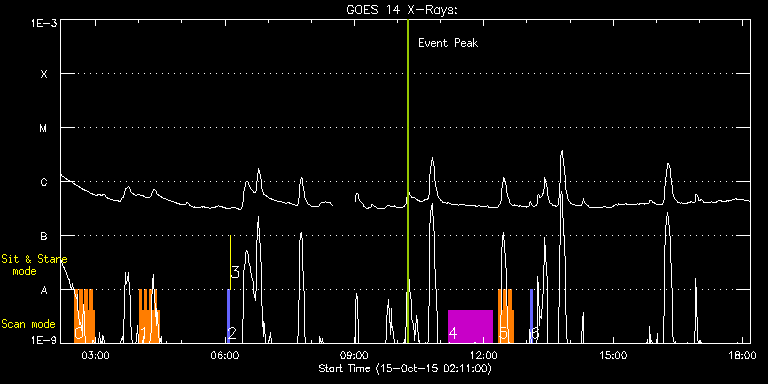This screenshot has height=384, width=768.
Task: Click the green Event Peak vertical line
Action: tap(408, 181)
